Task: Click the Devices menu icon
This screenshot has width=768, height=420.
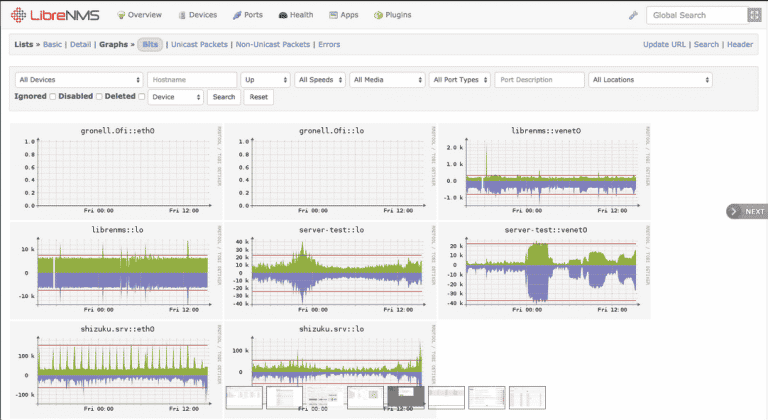Action: 181,16
